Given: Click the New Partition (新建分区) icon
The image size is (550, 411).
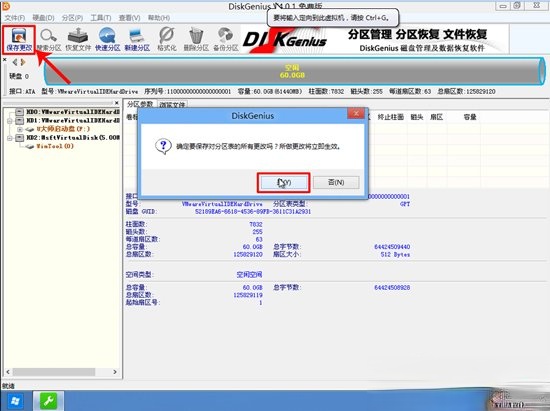Looking at the screenshot, I should point(137,40).
